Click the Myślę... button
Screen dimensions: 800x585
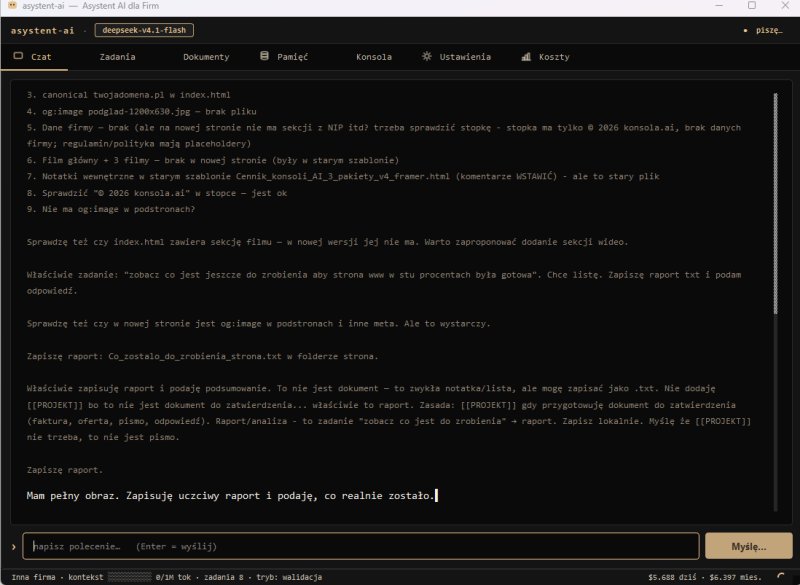coord(748,546)
